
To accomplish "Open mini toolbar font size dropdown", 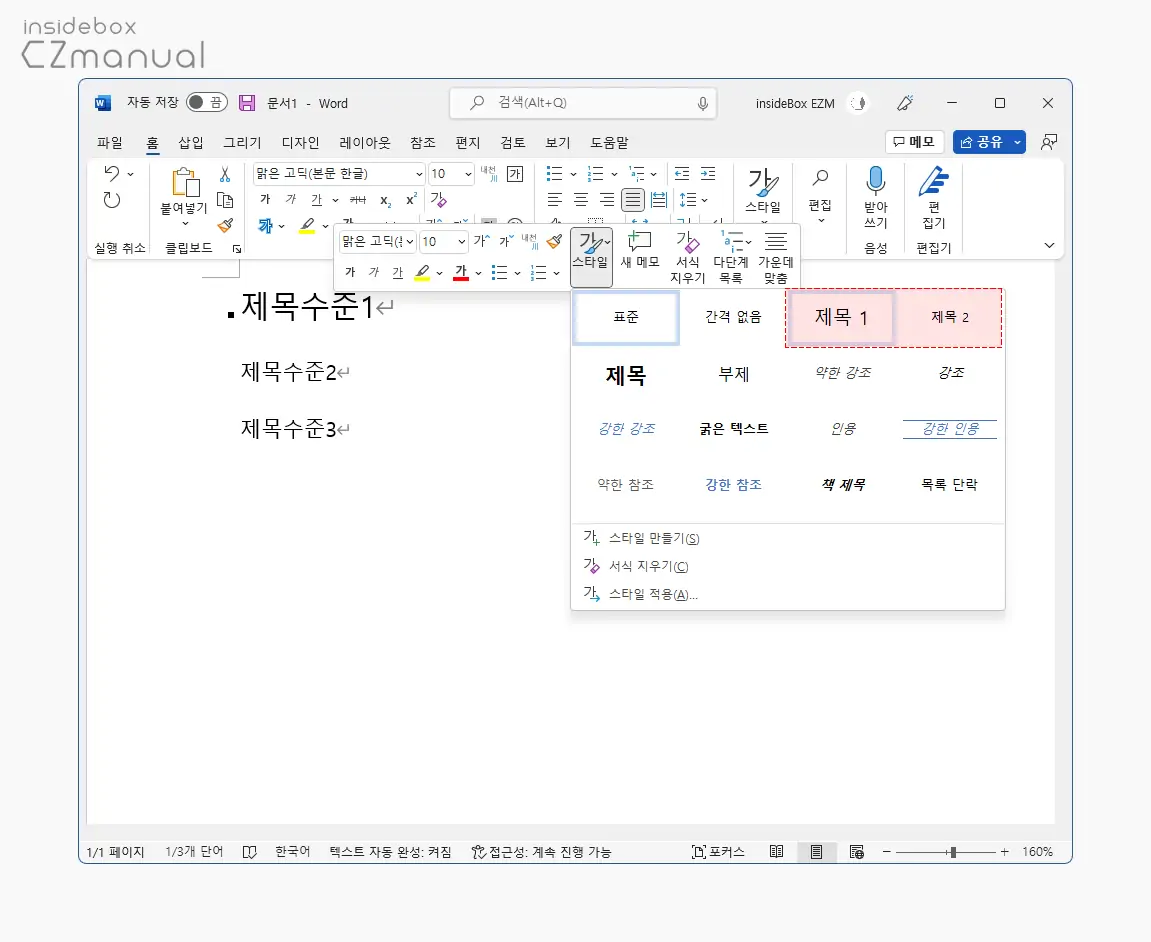I will pos(462,241).
